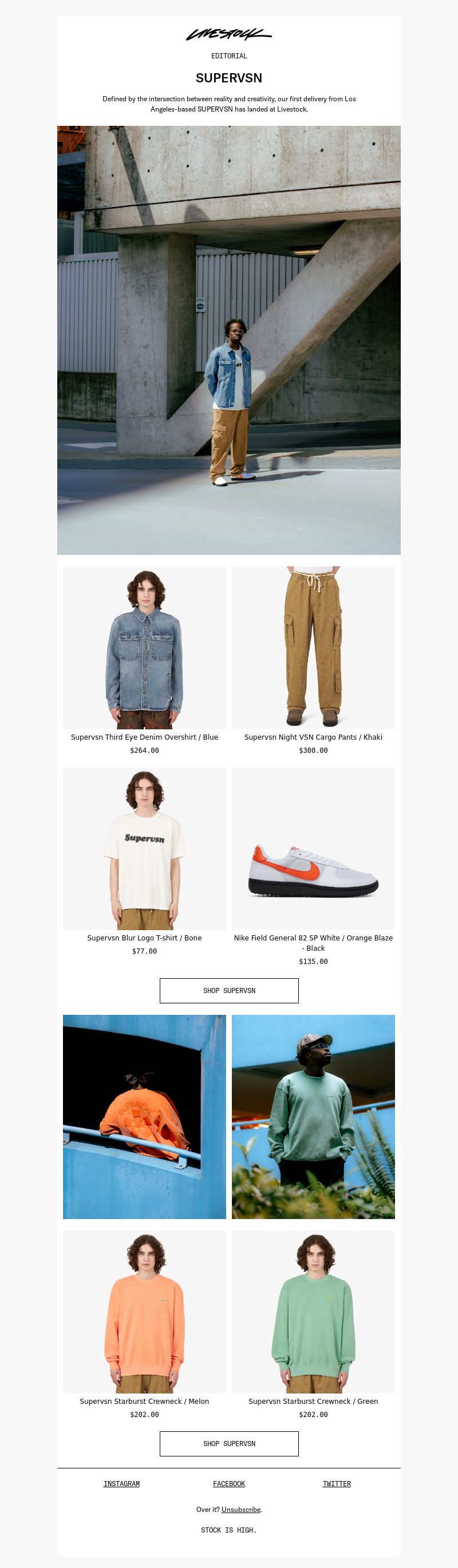The width and height of the screenshot is (458, 1568).
Task: Visit the INSTAGRAM footer link
Action: coord(121,1484)
